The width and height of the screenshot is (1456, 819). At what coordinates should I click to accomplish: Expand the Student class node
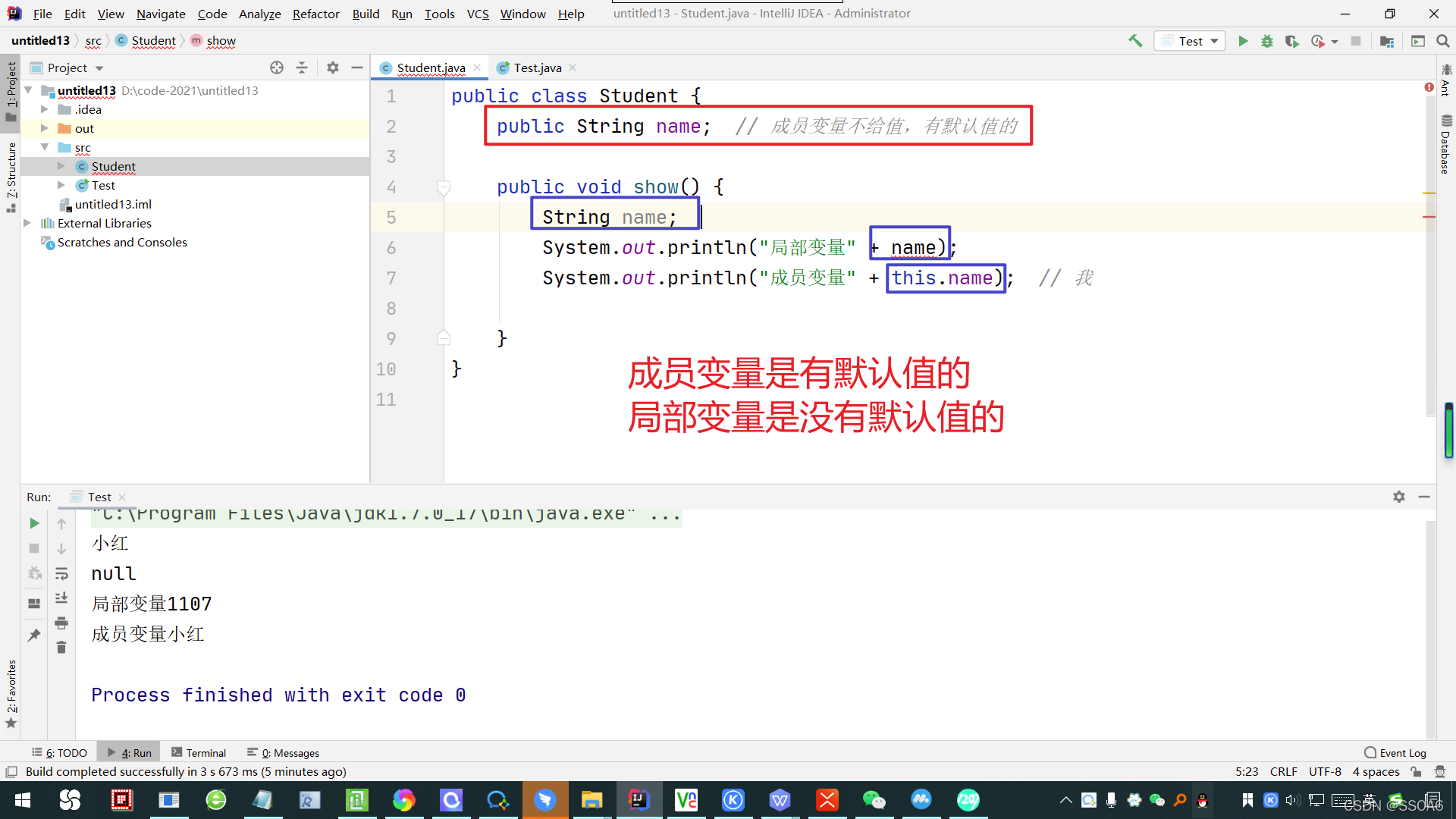click(x=61, y=166)
